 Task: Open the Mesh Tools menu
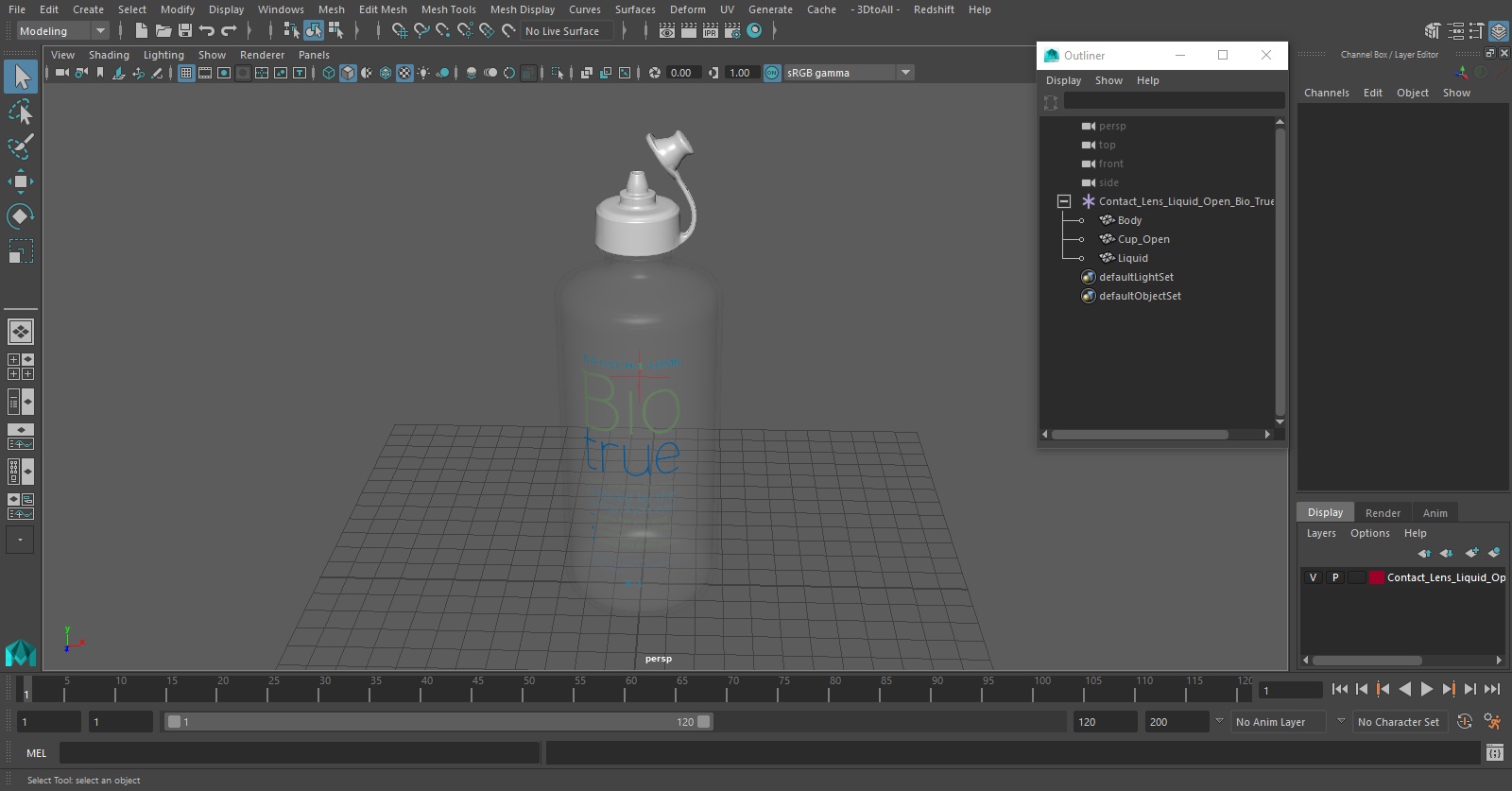click(x=448, y=9)
